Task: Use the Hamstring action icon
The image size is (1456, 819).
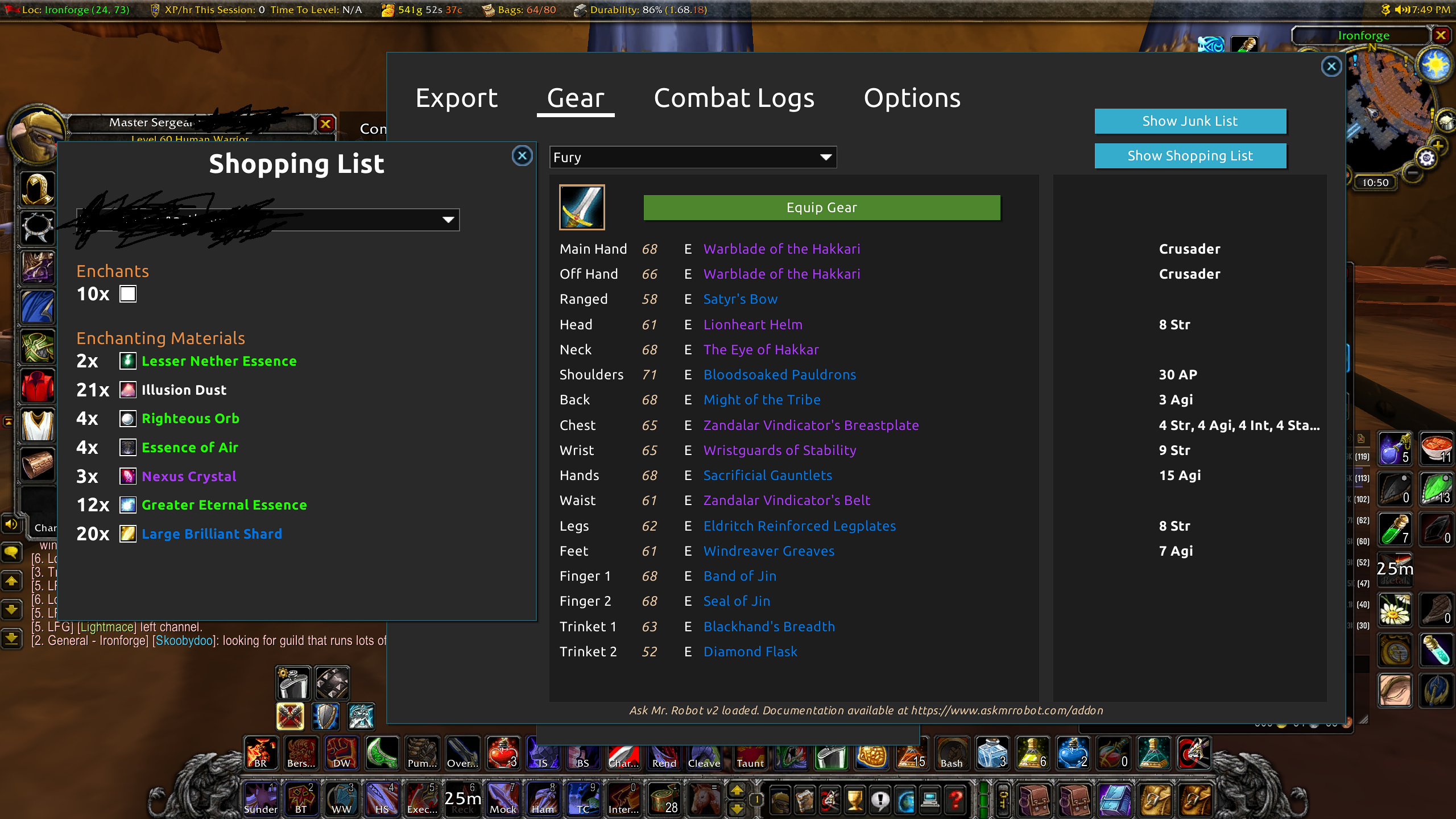Action: (544, 799)
